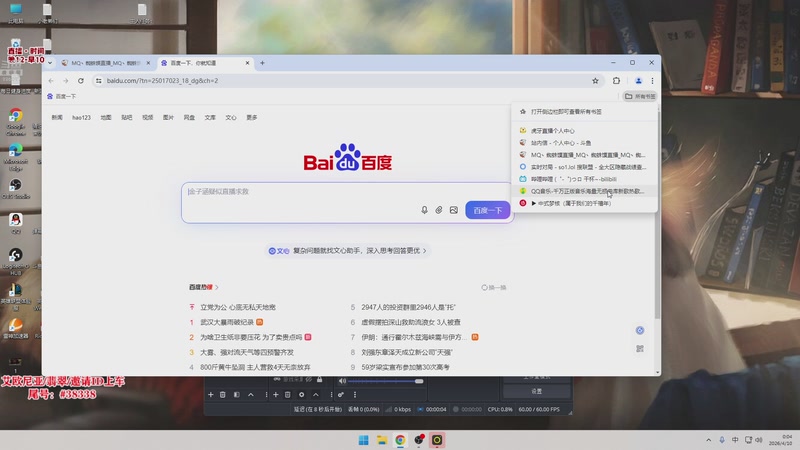Open Logitech G HUB desktop shortcut

pyautogui.click(x=16, y=261)
